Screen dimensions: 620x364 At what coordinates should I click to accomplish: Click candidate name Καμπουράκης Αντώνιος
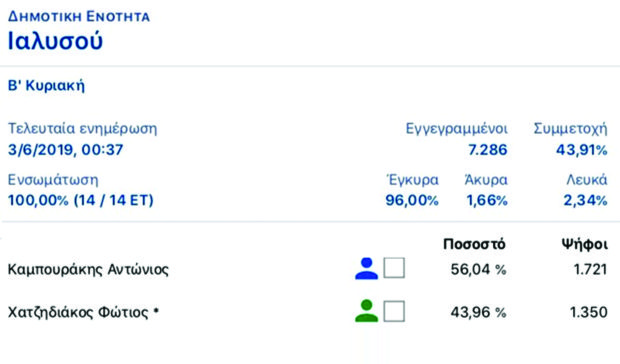click(88, 270)
